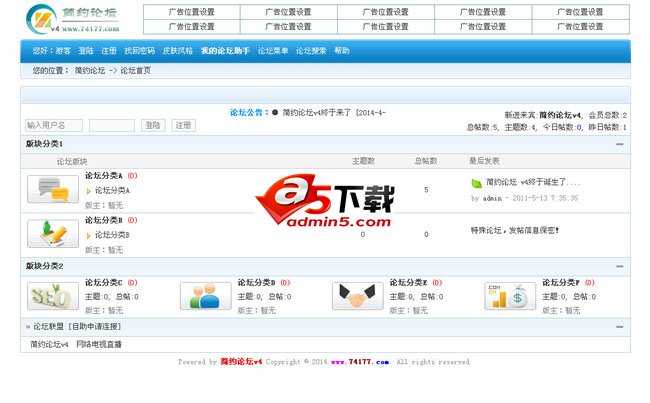
Task: Open the newest member 简约论坛v4 link
Action: click(560, 115)
